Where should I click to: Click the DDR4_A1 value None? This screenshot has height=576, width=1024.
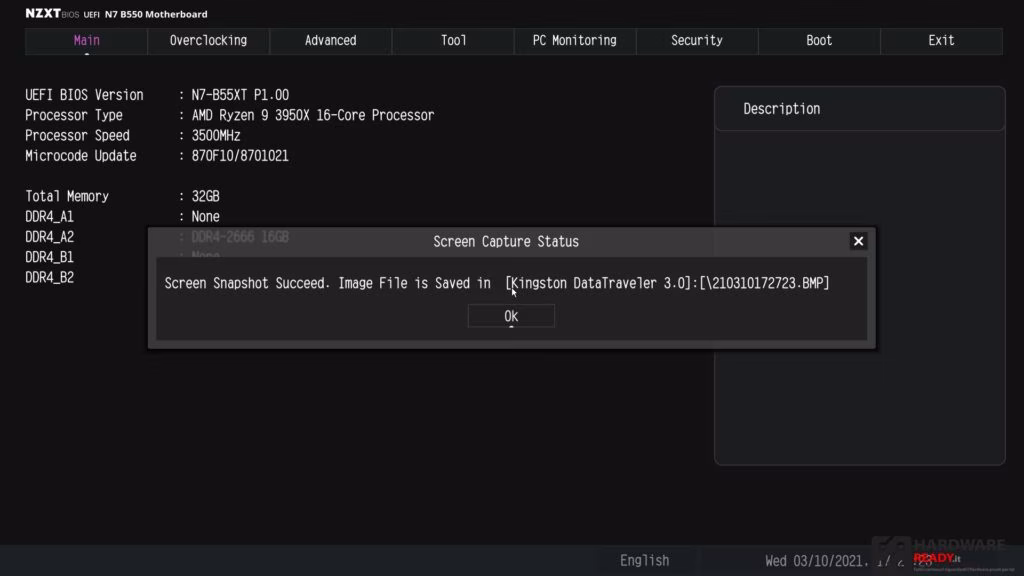click(205, 217)
